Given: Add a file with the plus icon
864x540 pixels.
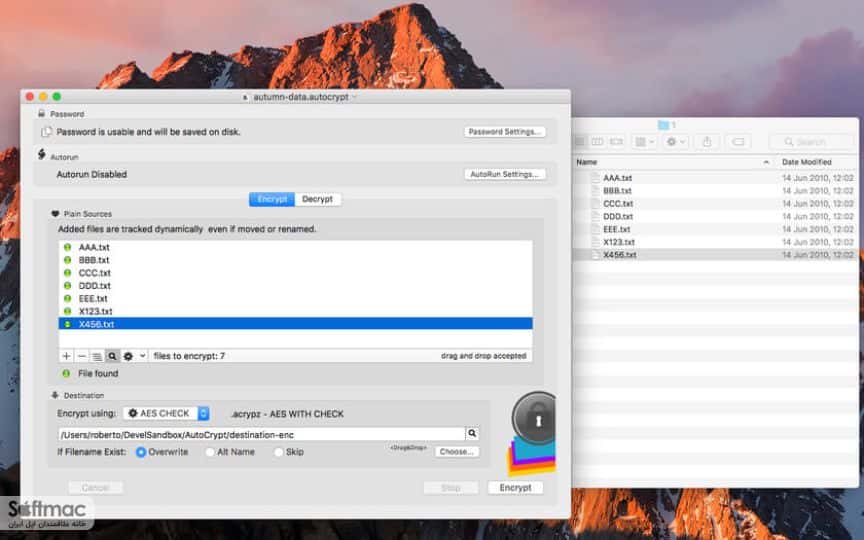Looking at the screenshot, I should pos(66,356).
